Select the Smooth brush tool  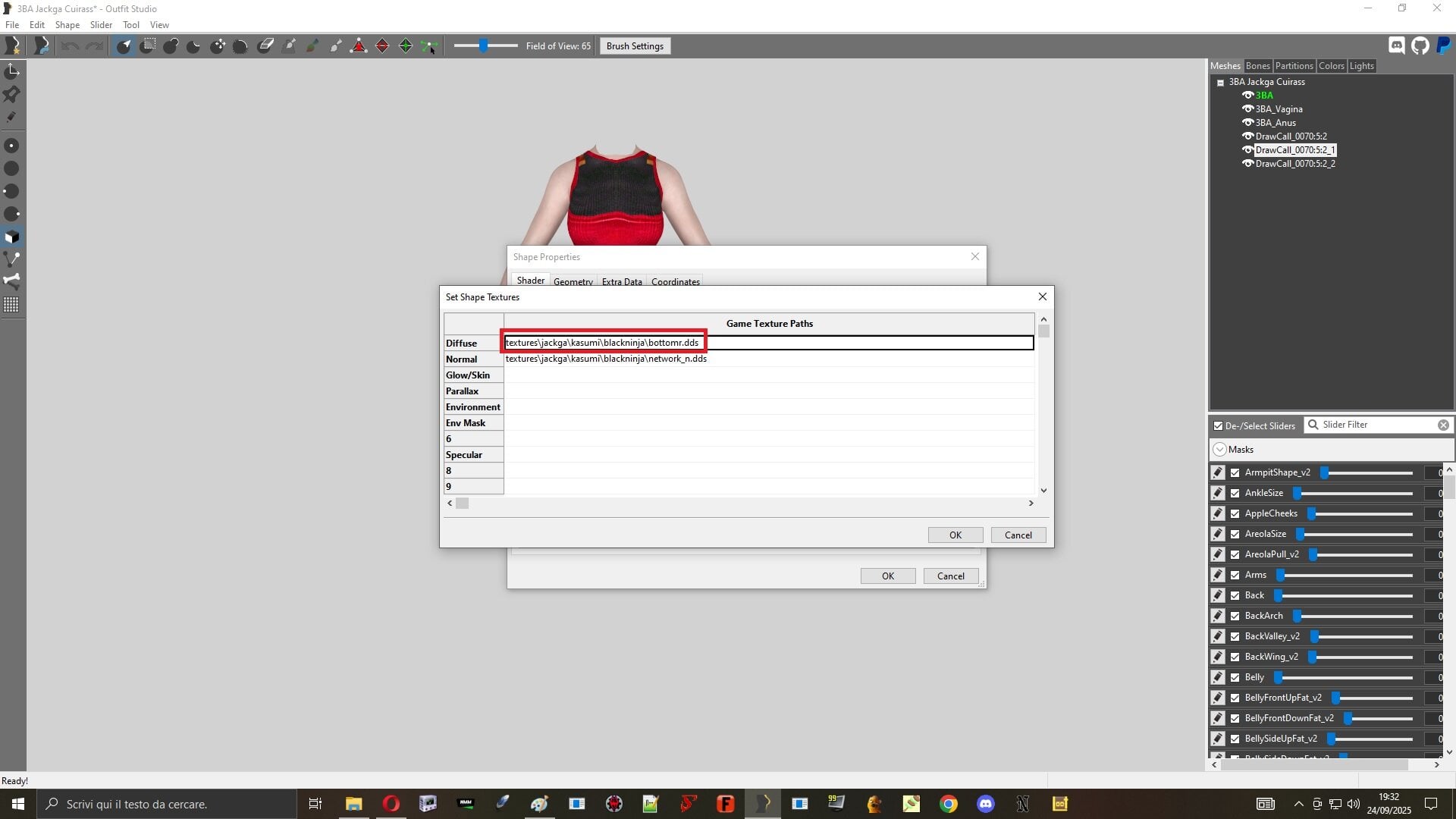pyautogui.click(x=240, y=46)
